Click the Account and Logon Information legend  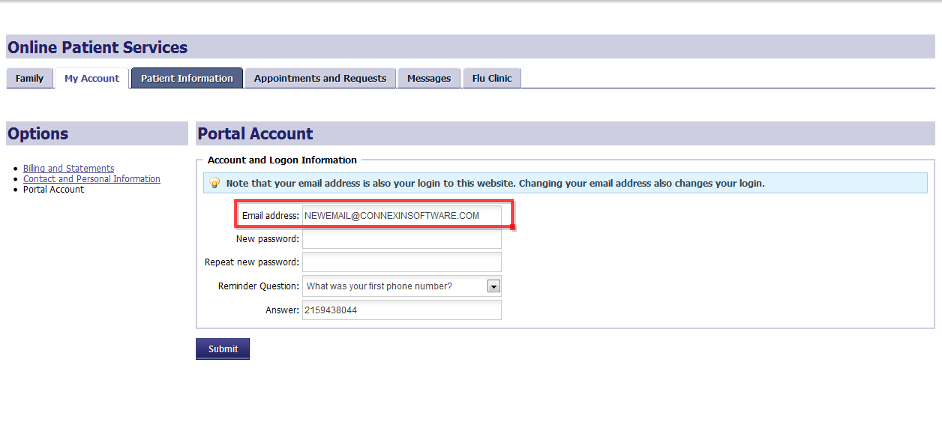click(282, 161)
